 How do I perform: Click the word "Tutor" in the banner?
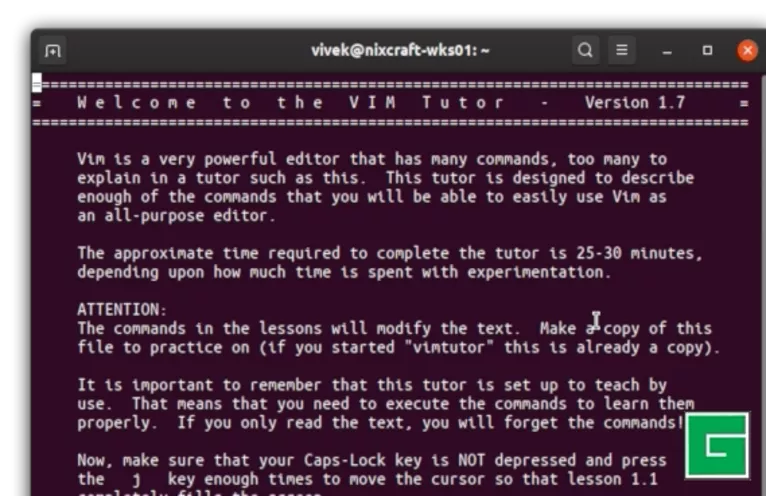(x=463, y=103)
